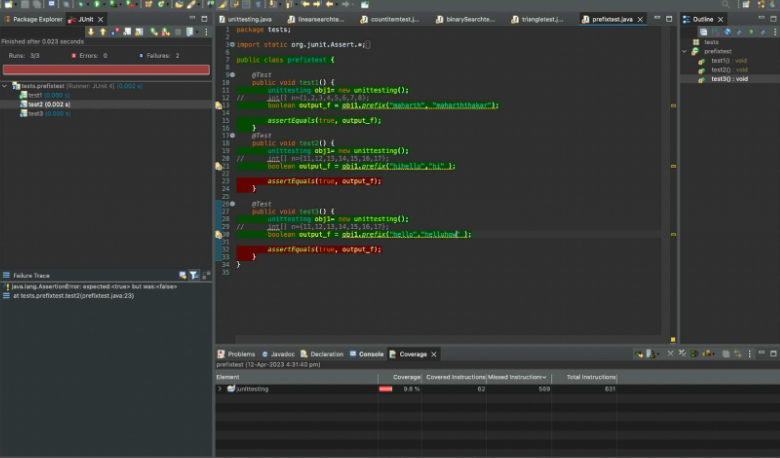This screenshot has height=458, width=780.
Task: Collapse prefixtest class in Outline
Action: [x=686, y=51]
